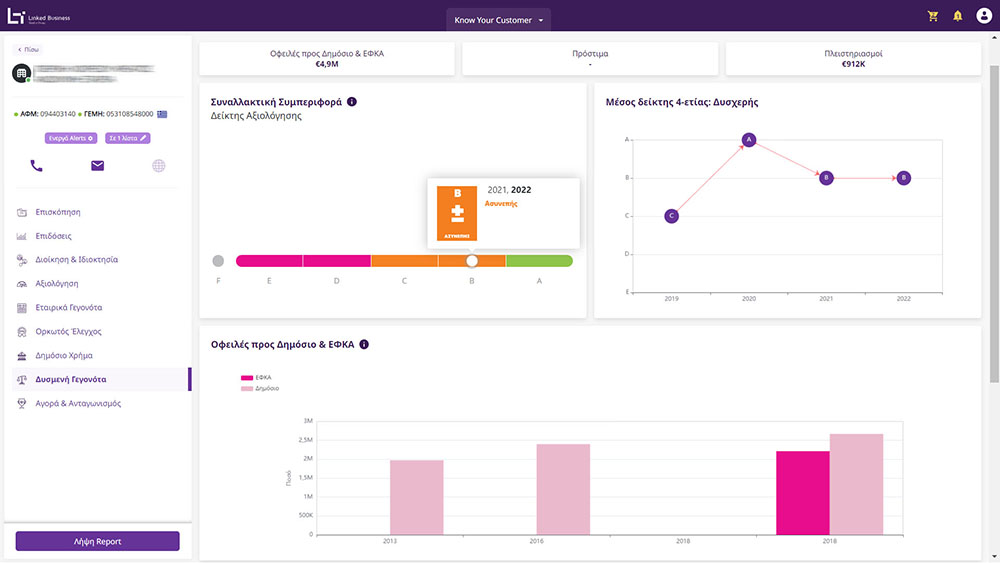Open the Πλειστηριασμοί €912K summary card
The width and height of the screenshot is (1000, 563).
(x=853, y=59)
